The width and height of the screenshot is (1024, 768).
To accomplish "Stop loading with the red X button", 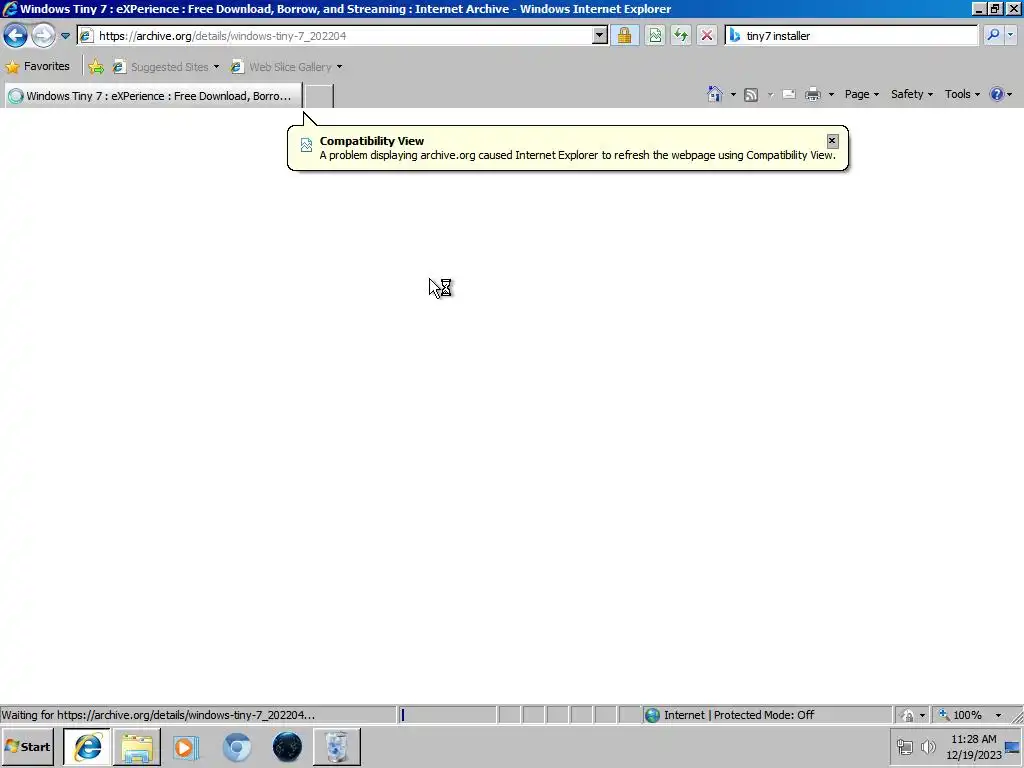I will [x=707, y=35].
